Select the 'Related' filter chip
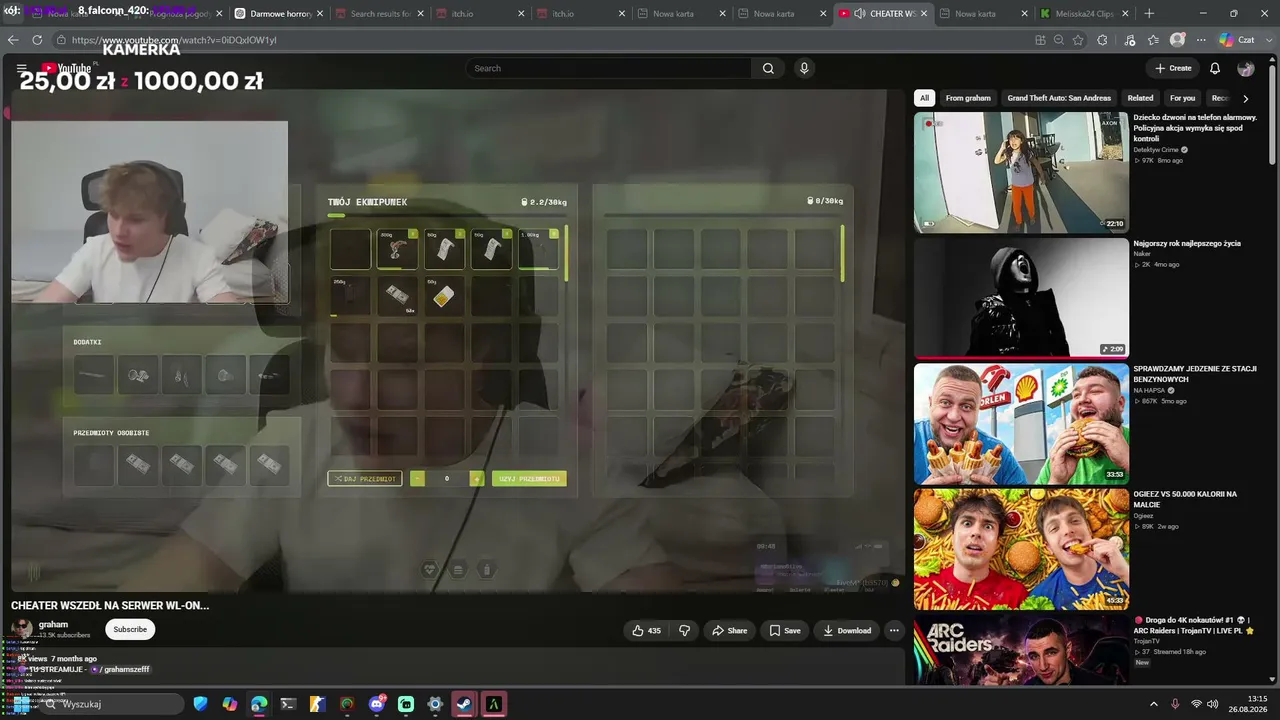Screen dimensions: 1280x720 [1140, 98]
